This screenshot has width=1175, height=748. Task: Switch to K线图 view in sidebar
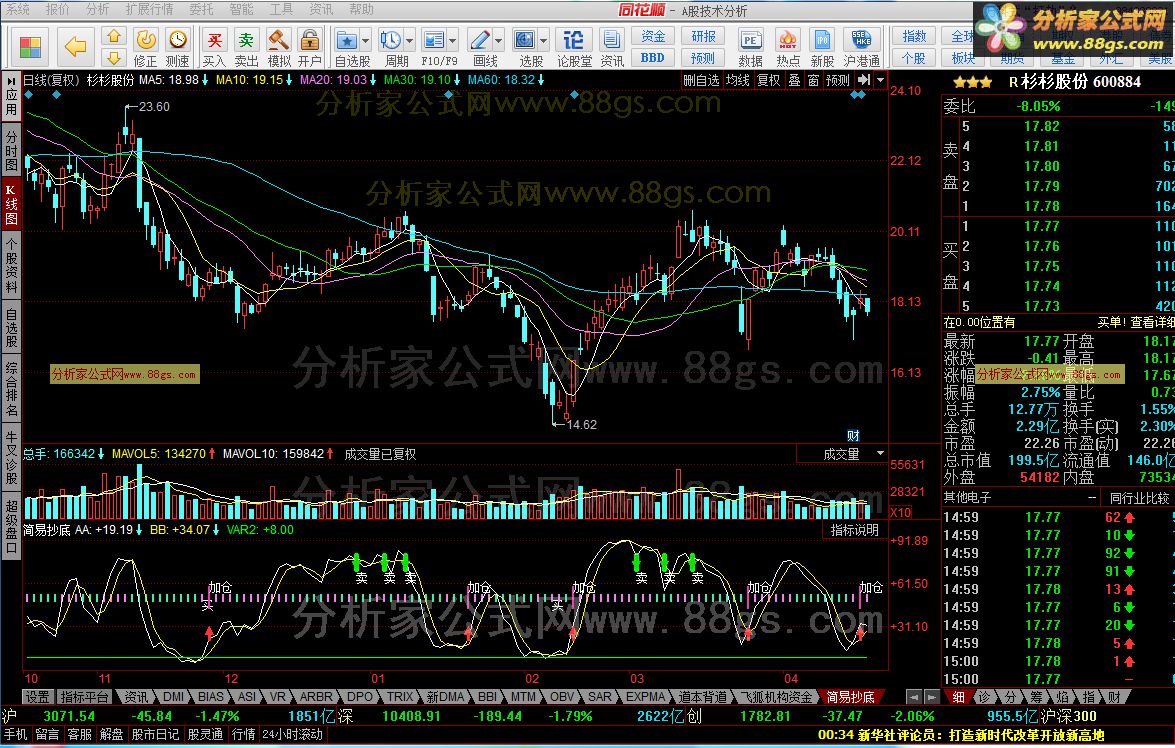tap(11, 203)
